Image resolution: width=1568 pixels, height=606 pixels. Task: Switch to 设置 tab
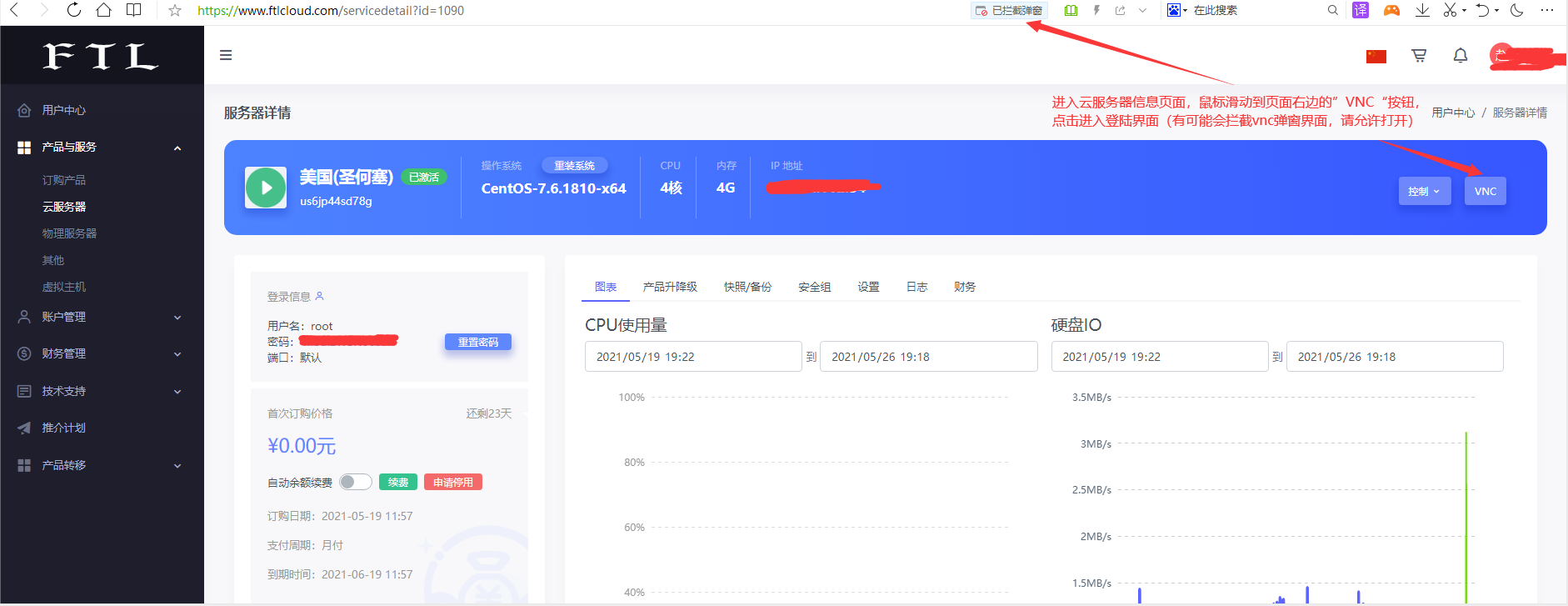[869, 287]
